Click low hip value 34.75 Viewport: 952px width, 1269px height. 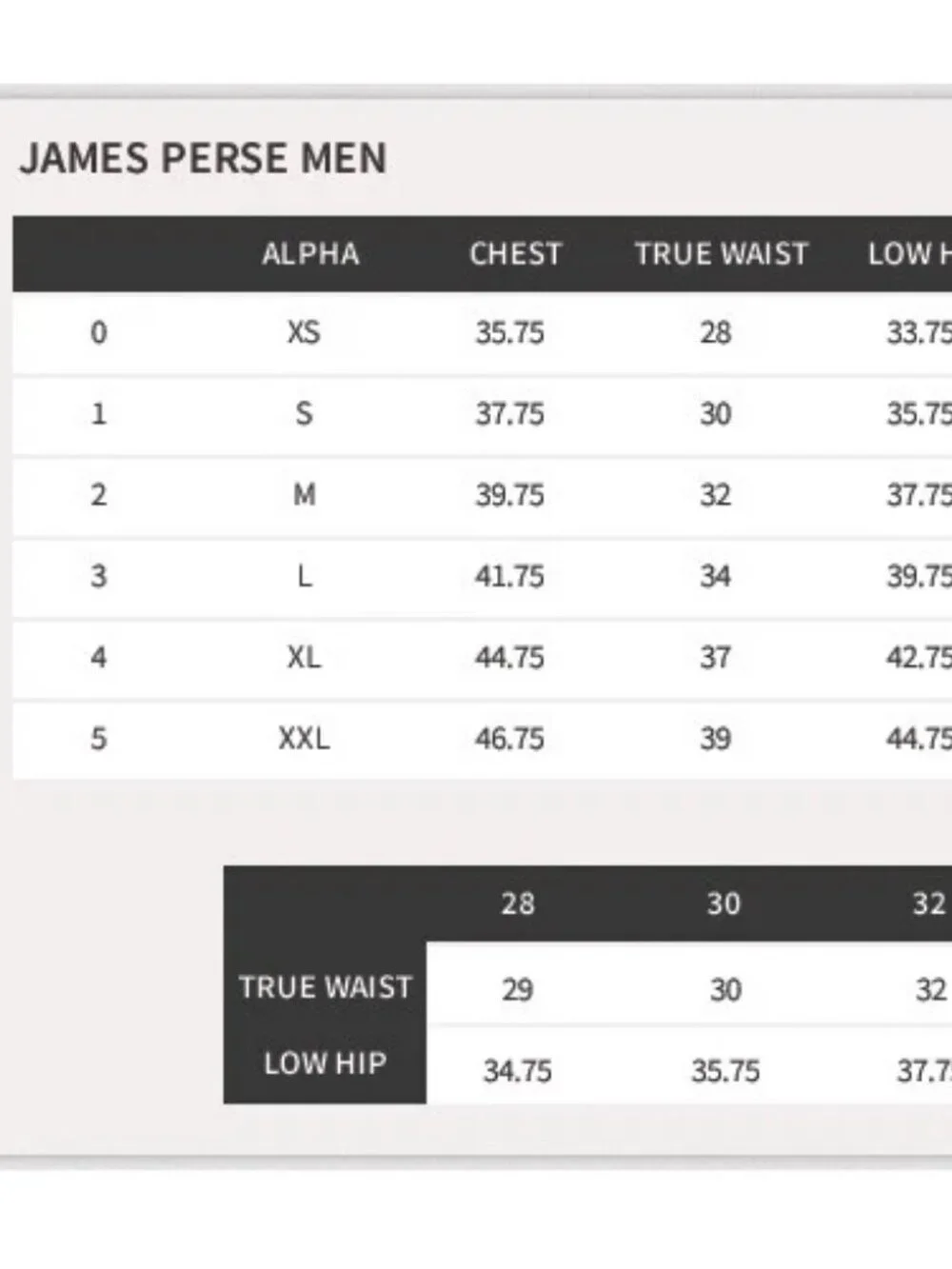click(517, 1072)
